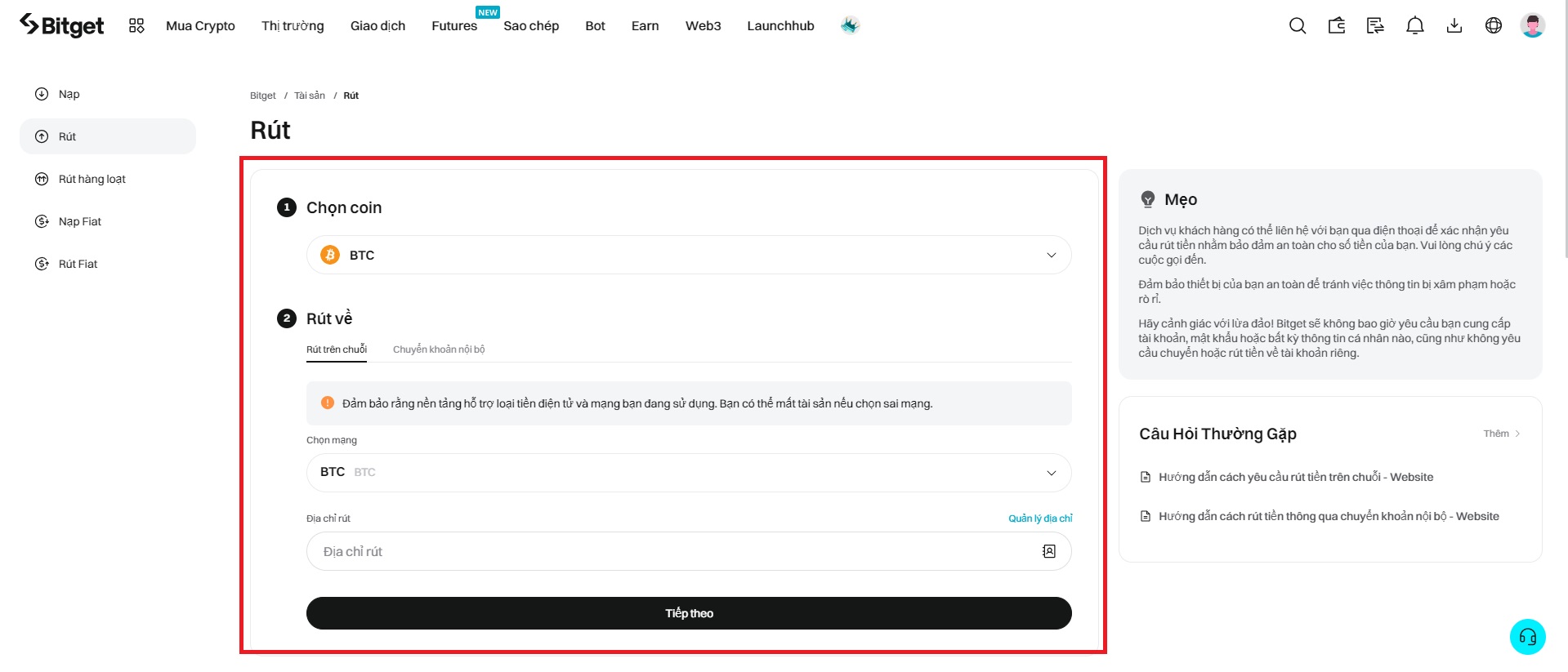This screenshot has width=1568, height=672.
Task: Click the orange warning icon in the notice
Action: (328, 403)
